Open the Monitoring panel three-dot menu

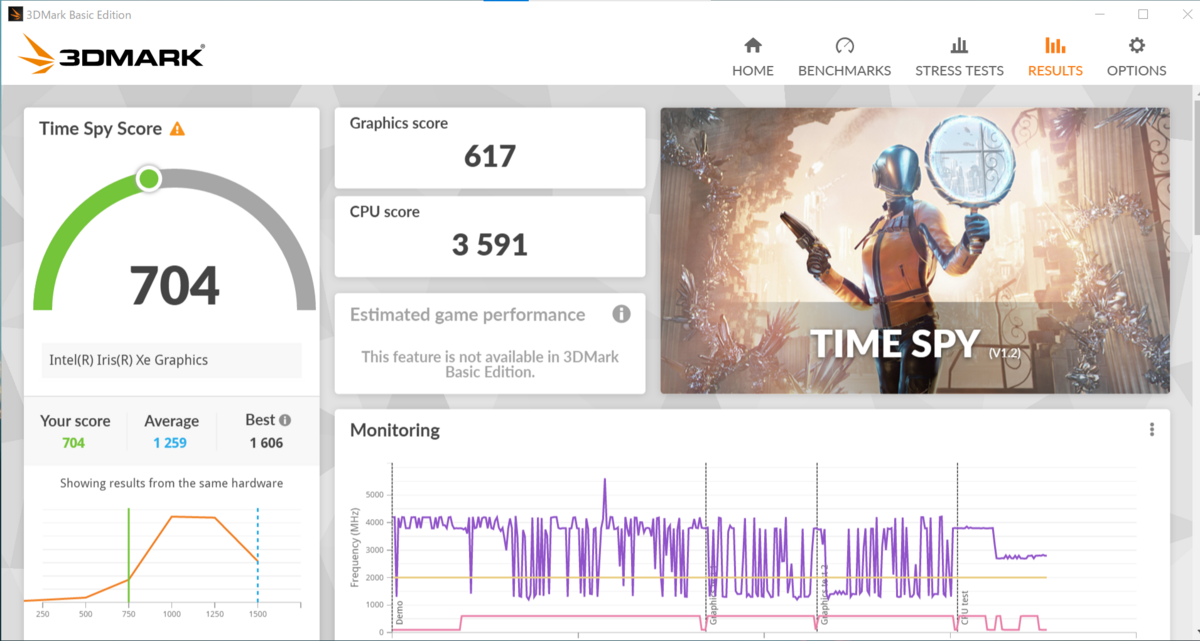pyautogui.click(x=1152, y=430)
